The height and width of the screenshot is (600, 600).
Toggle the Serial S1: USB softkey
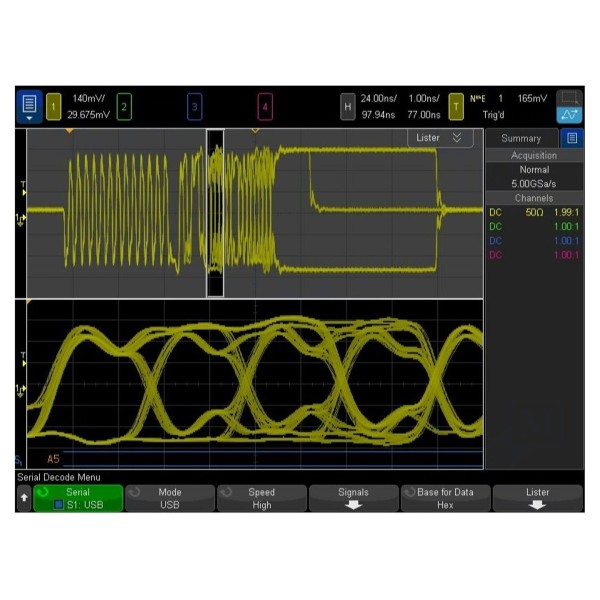point(77,498)
